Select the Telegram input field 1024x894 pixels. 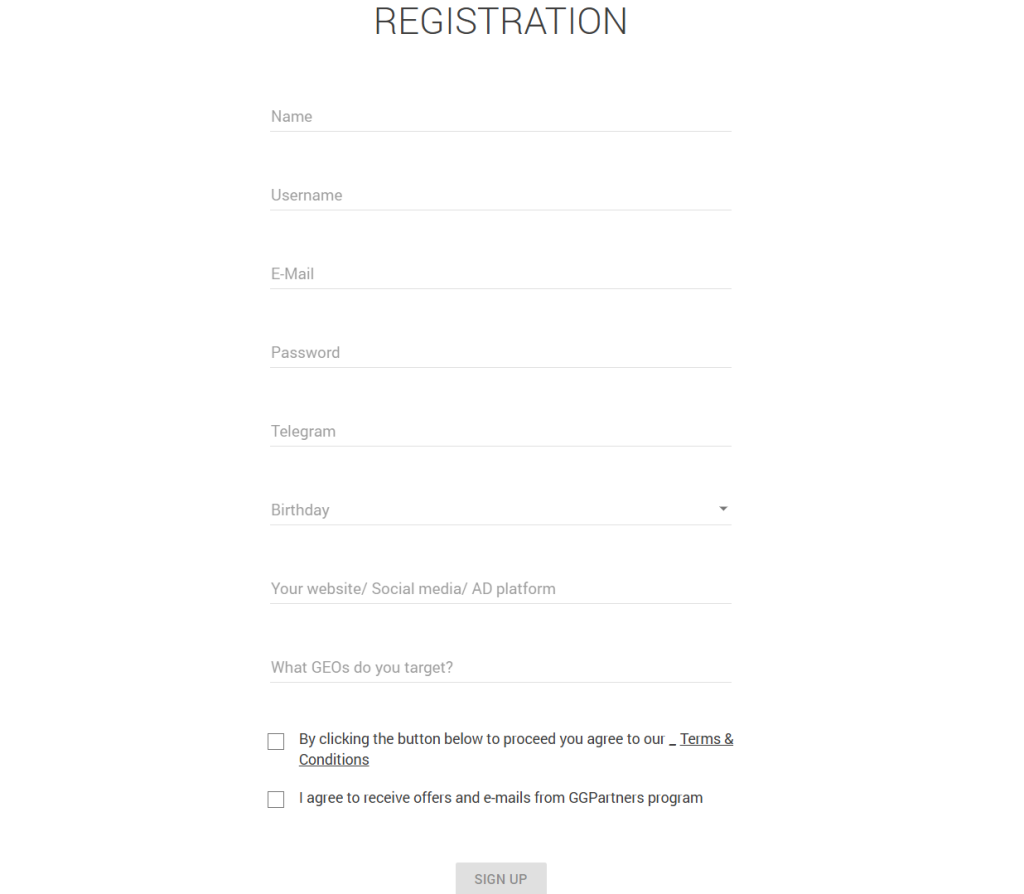click(x=500, y=432)
